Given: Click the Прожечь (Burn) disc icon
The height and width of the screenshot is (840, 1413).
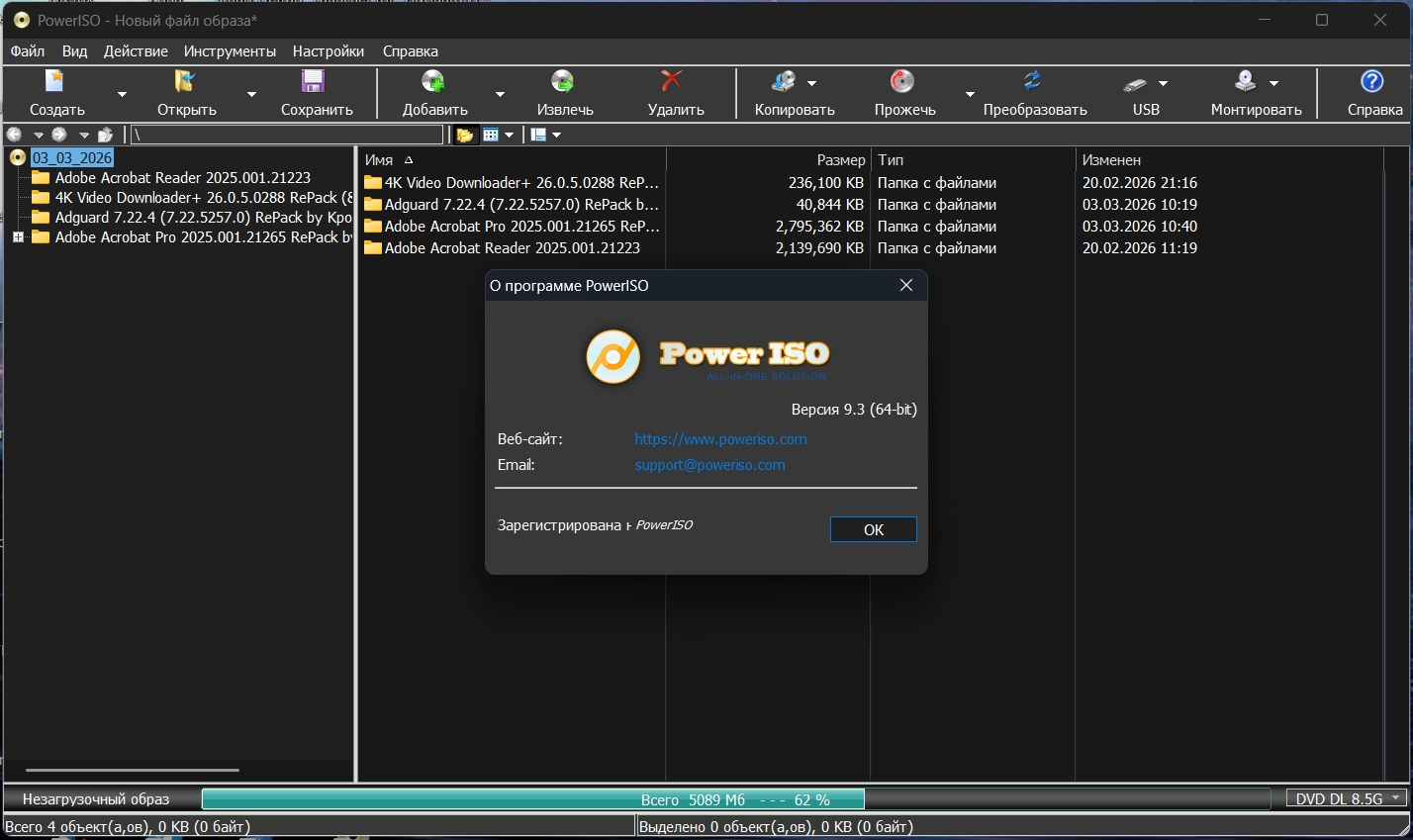Looking at the screenshot, I should pos(902,81).
